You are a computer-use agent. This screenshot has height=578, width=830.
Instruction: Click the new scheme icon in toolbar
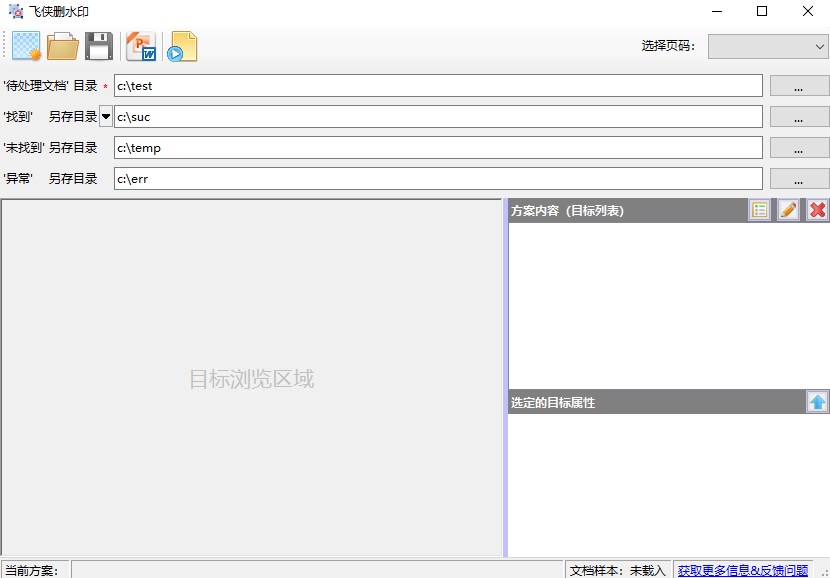tap(27, 46)
